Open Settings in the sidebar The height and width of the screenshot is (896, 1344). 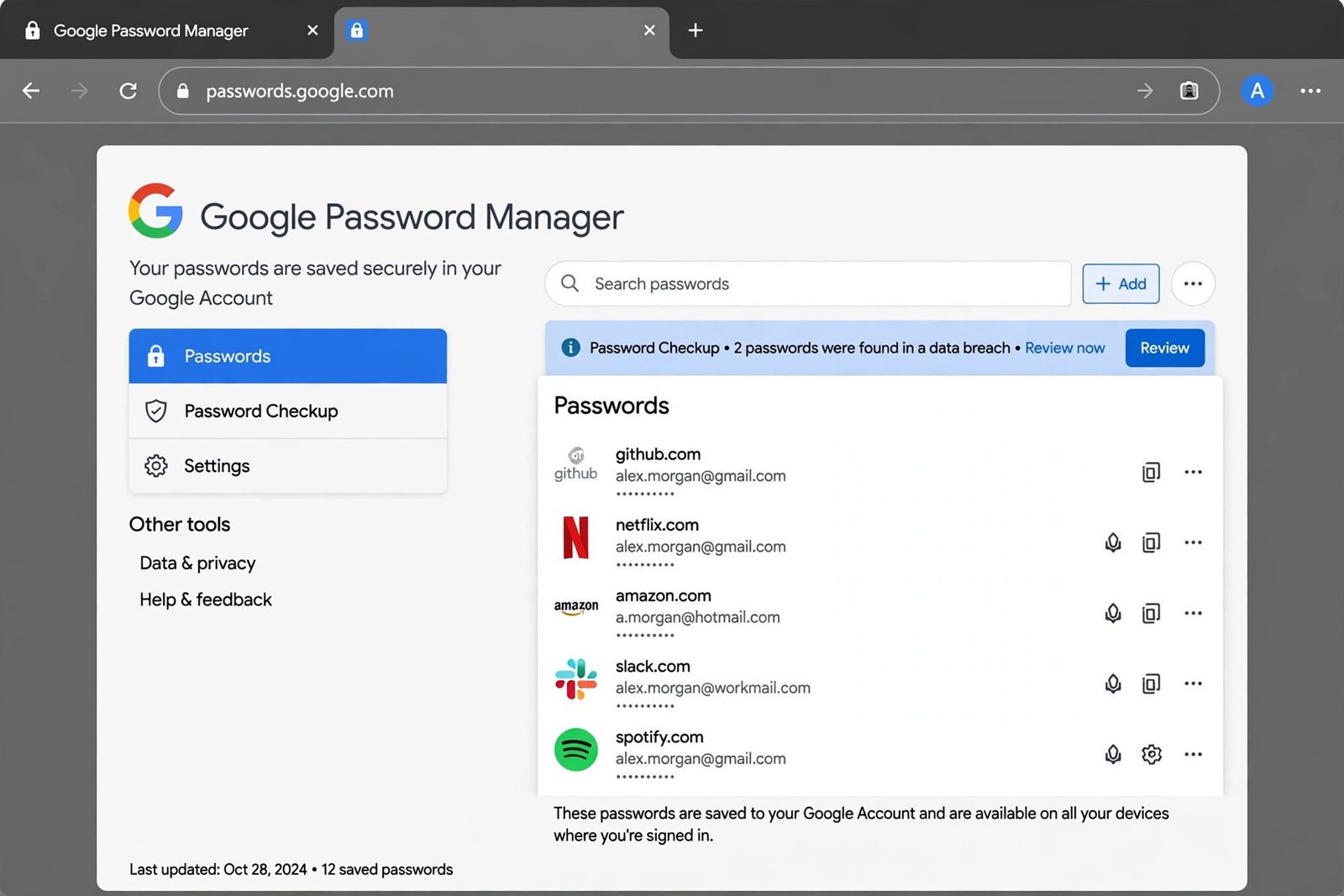click(287, 465)
